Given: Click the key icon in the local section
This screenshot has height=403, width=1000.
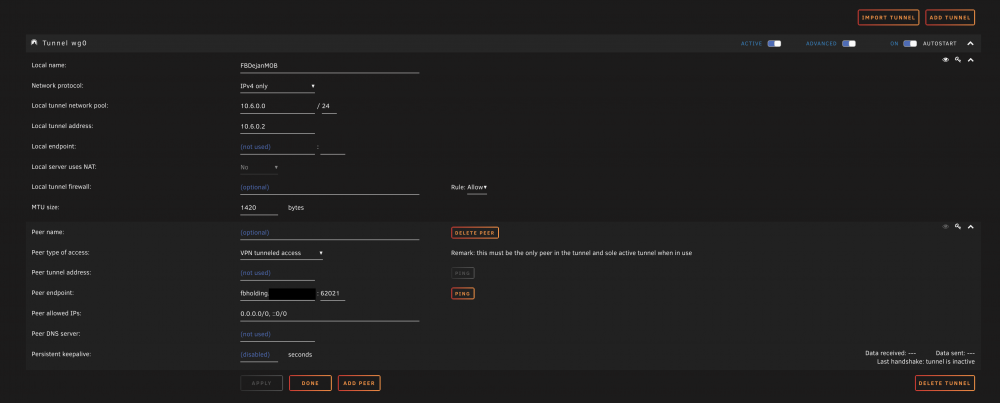Looking at the screenshot, I should [x=958, y=60].
